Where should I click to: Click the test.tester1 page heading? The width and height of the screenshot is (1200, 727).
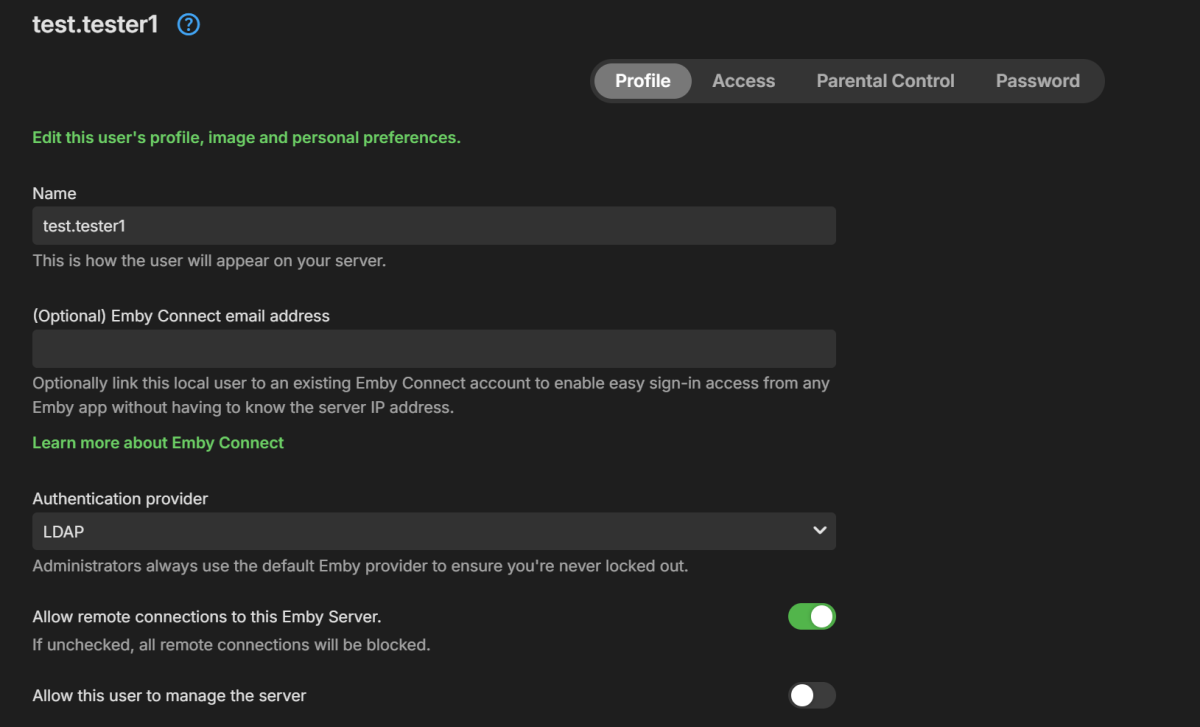click(x=95, y=25)
